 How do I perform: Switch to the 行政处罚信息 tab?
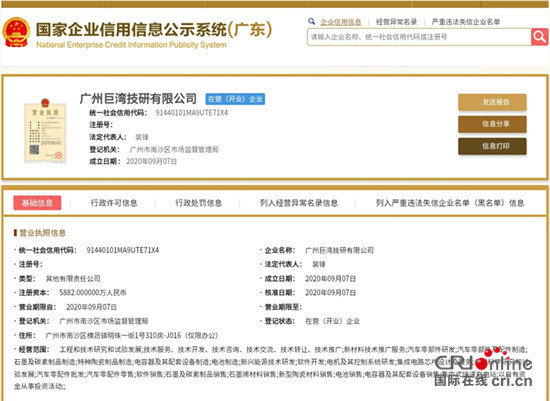point(199,203)
